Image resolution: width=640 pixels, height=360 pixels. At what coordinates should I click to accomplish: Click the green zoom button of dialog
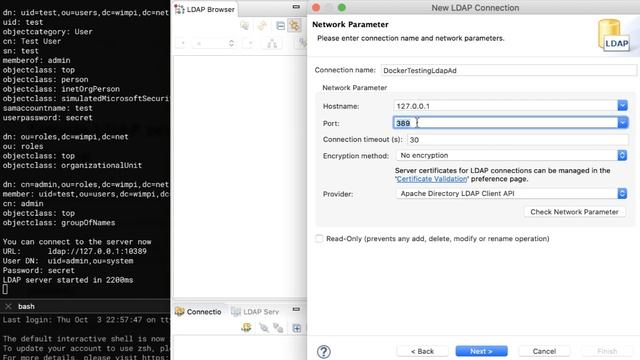[342, 7]
